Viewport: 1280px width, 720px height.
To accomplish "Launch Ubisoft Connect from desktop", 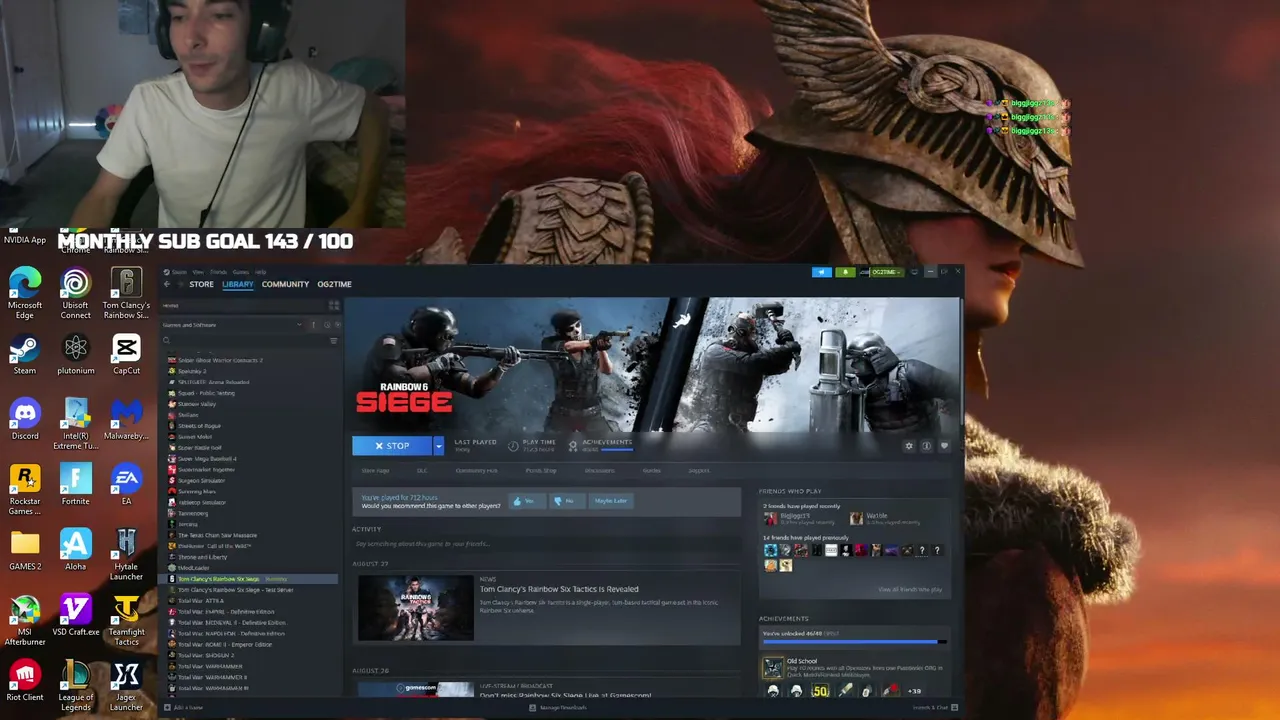I will pyautogui.click(x=75, y=292).
